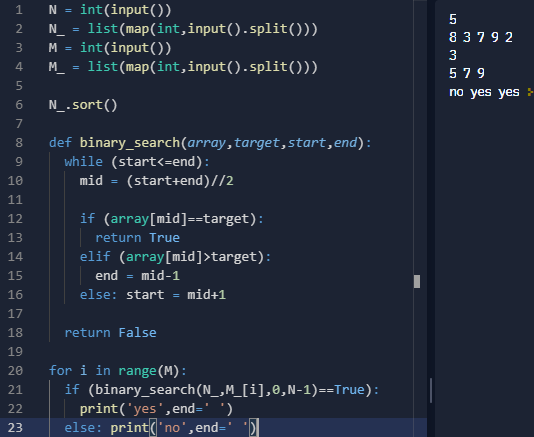The width and height of the screenshot is (534, 437).
Task: Click 'M = int(input())' on line 3
Action: (x=110, y=48)
